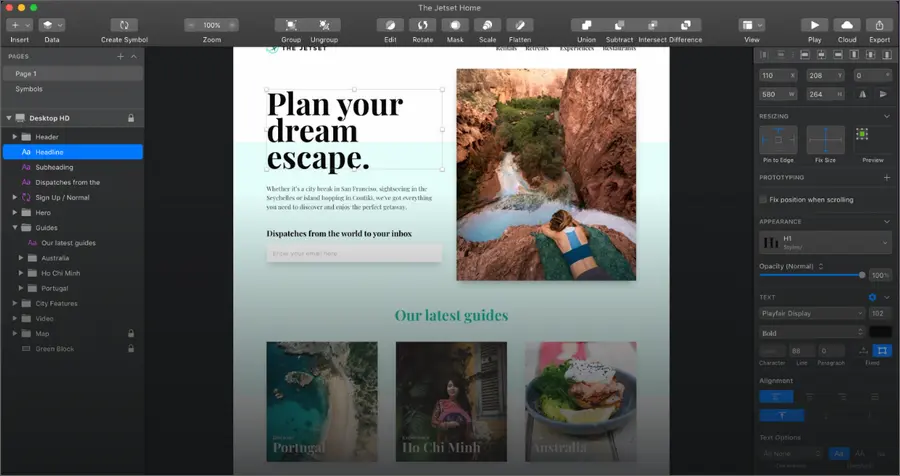900x476 pixels.
Task: Open the Playfair Display font dropdown
Action: [812, 314]
